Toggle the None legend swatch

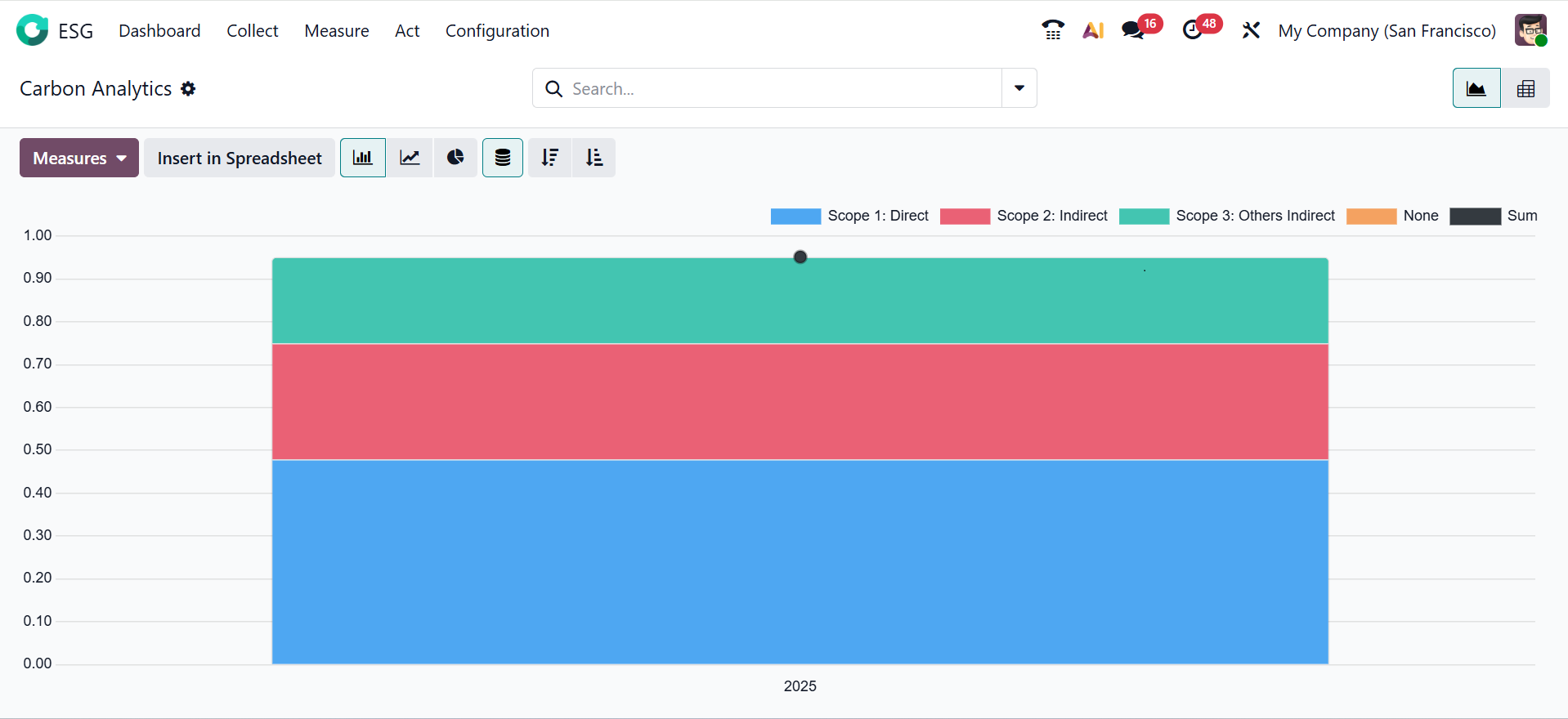(x=1371, y=216)
